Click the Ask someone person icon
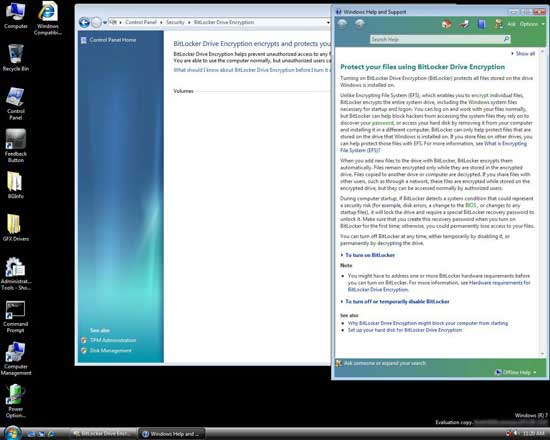This screenshot has height=440, width=550. [x=498, y=24]
